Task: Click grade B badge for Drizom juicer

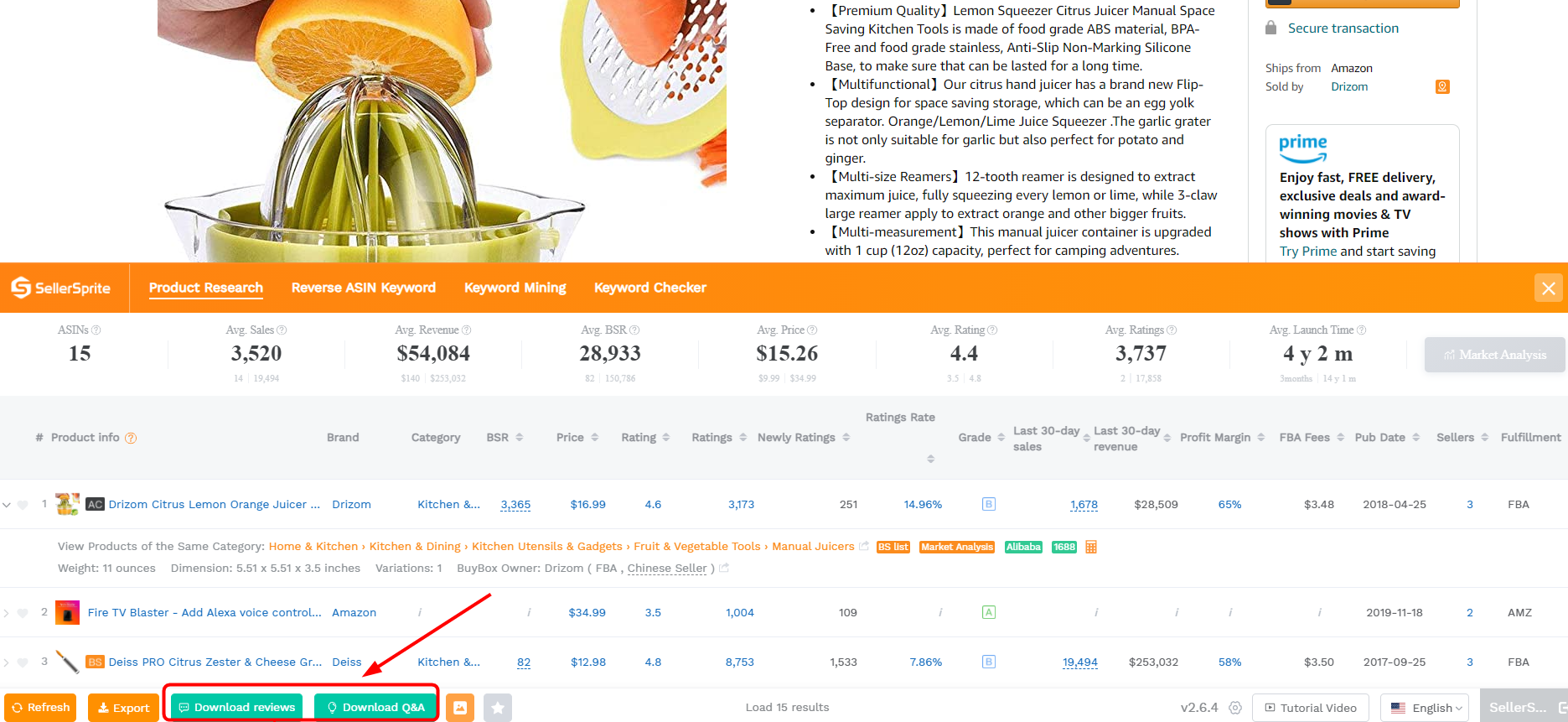Action: click(x=989, y=504)
